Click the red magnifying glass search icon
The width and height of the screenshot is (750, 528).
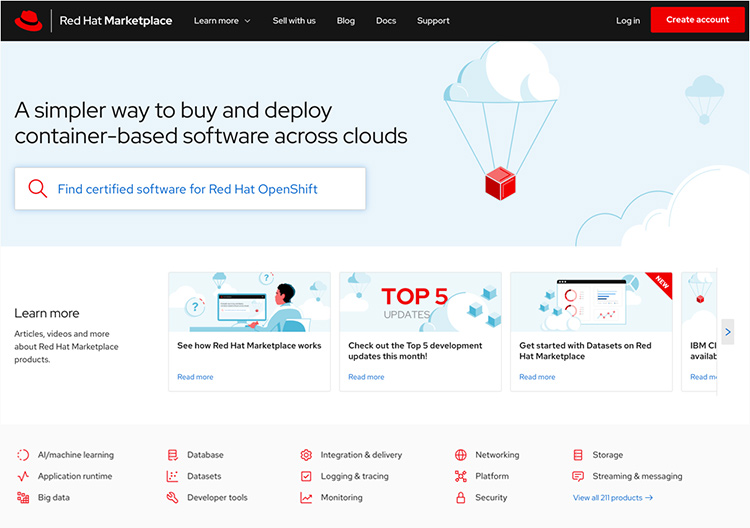pyautogui.click(x=37, y=188)
